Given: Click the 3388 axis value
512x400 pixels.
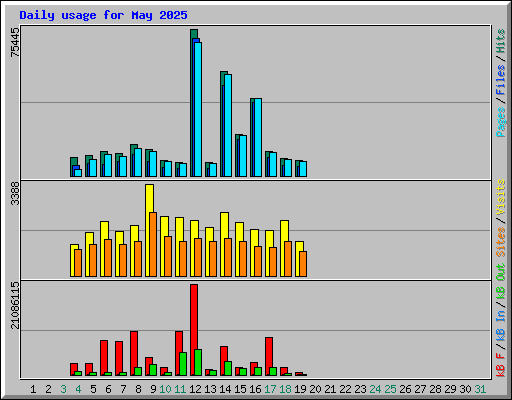Looking at the screenshot, I should pyautogui.click(x=15, y=194).
